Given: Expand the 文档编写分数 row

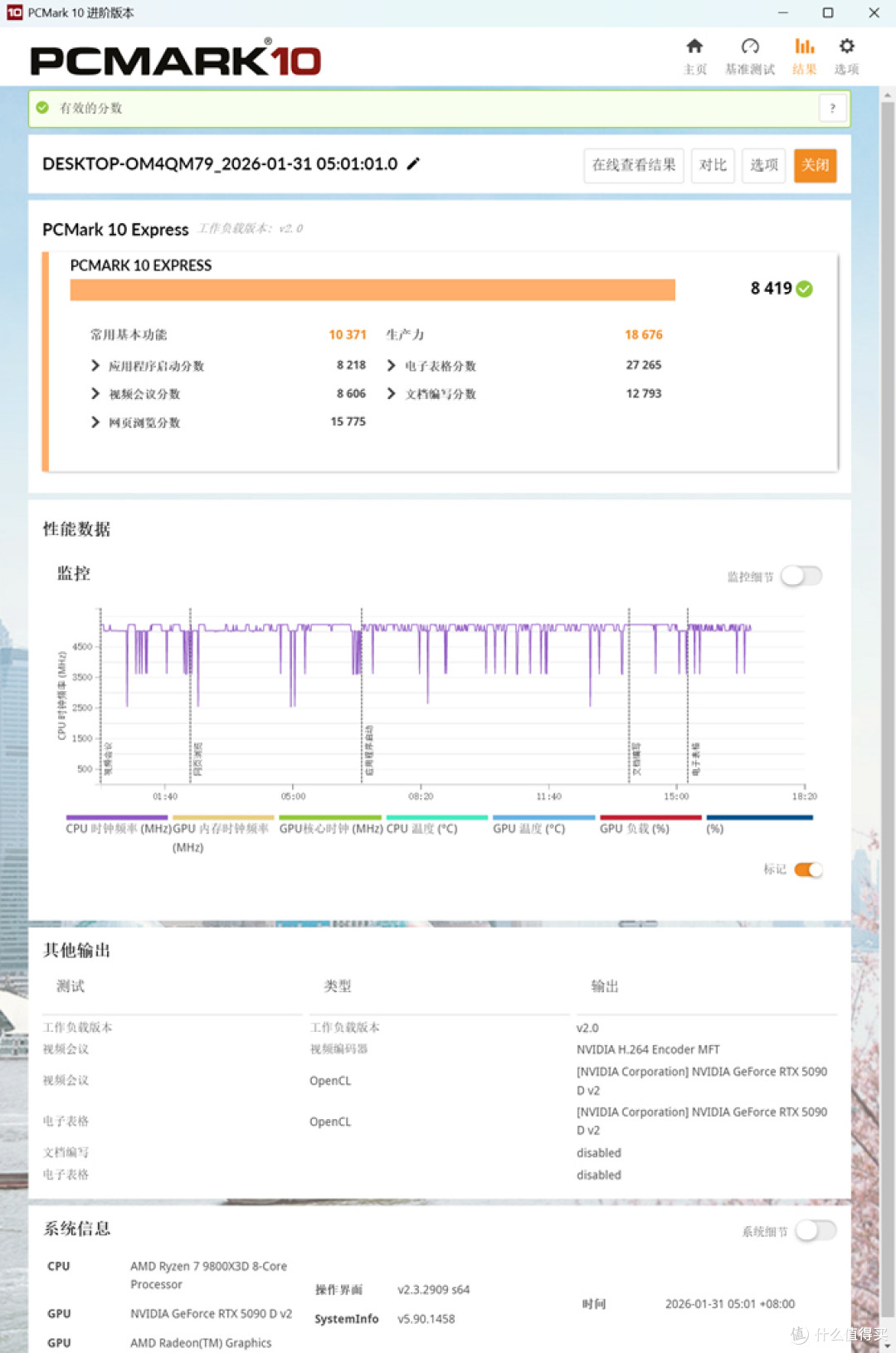Looking at the screenshot, I should 392,394.
